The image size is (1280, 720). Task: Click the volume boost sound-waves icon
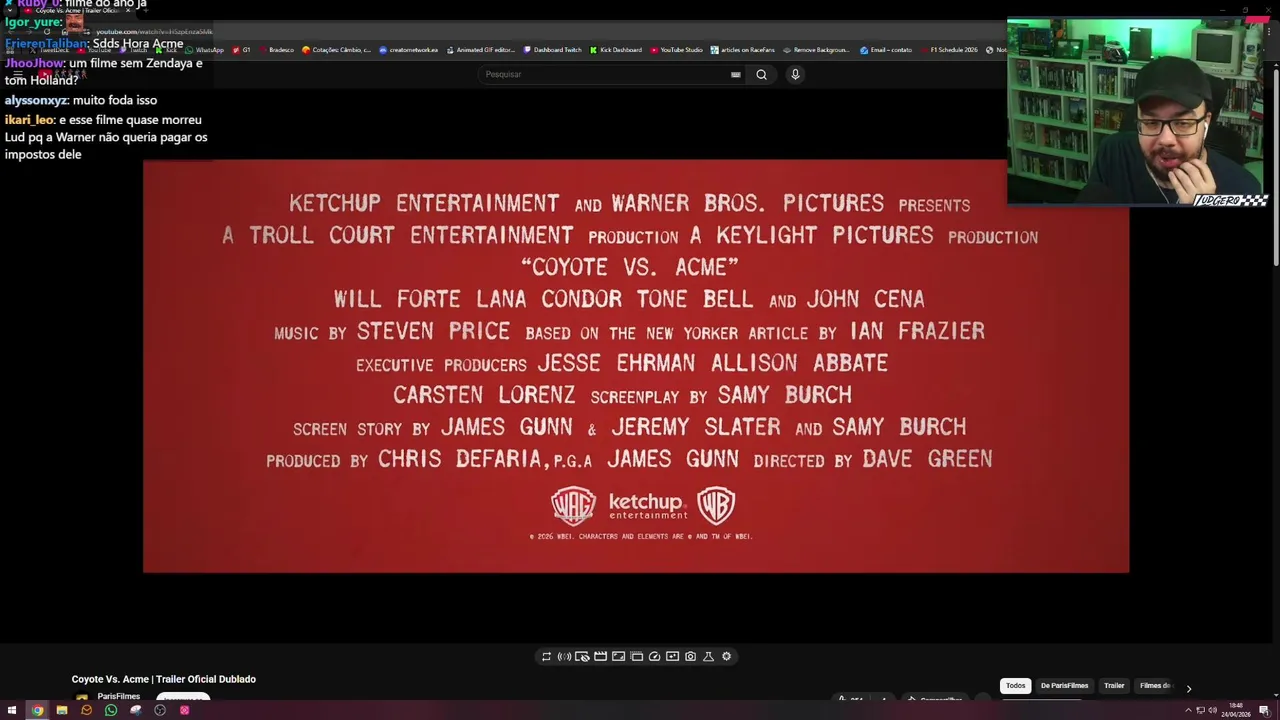[x=564, y=657]
